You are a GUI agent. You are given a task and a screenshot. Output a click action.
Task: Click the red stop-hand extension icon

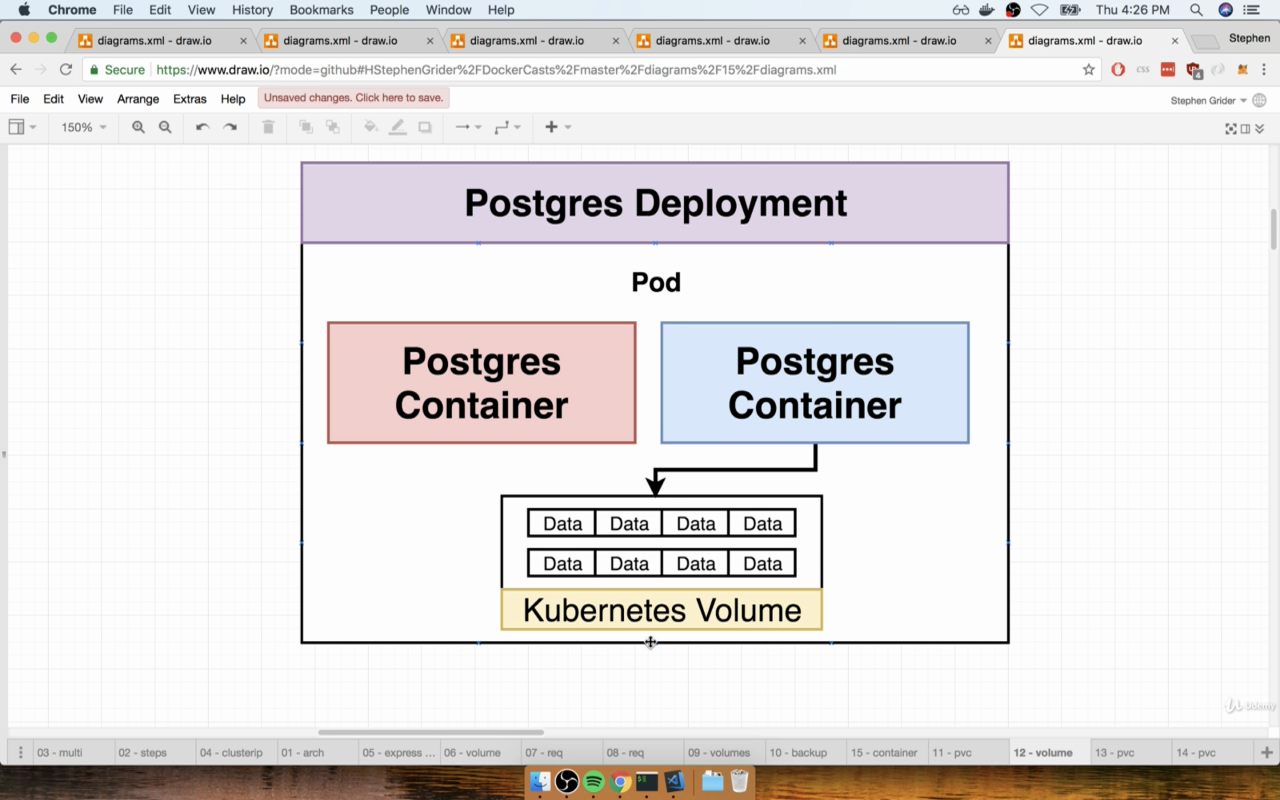[x=1118, y=70]
